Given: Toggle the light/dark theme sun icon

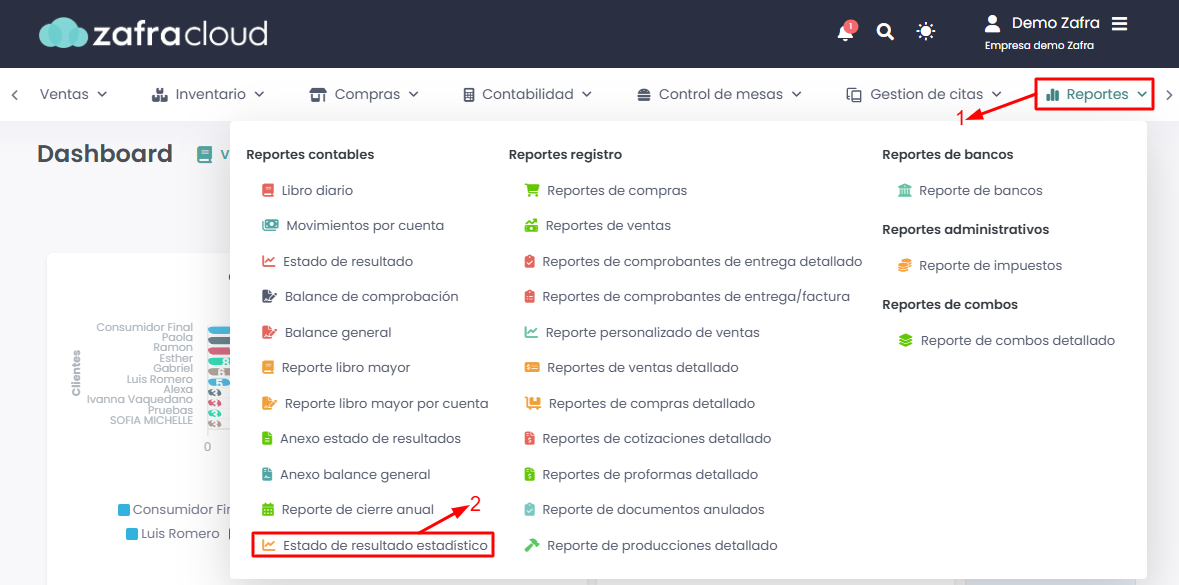Looking at the screenshot, I should coord(926,32).
